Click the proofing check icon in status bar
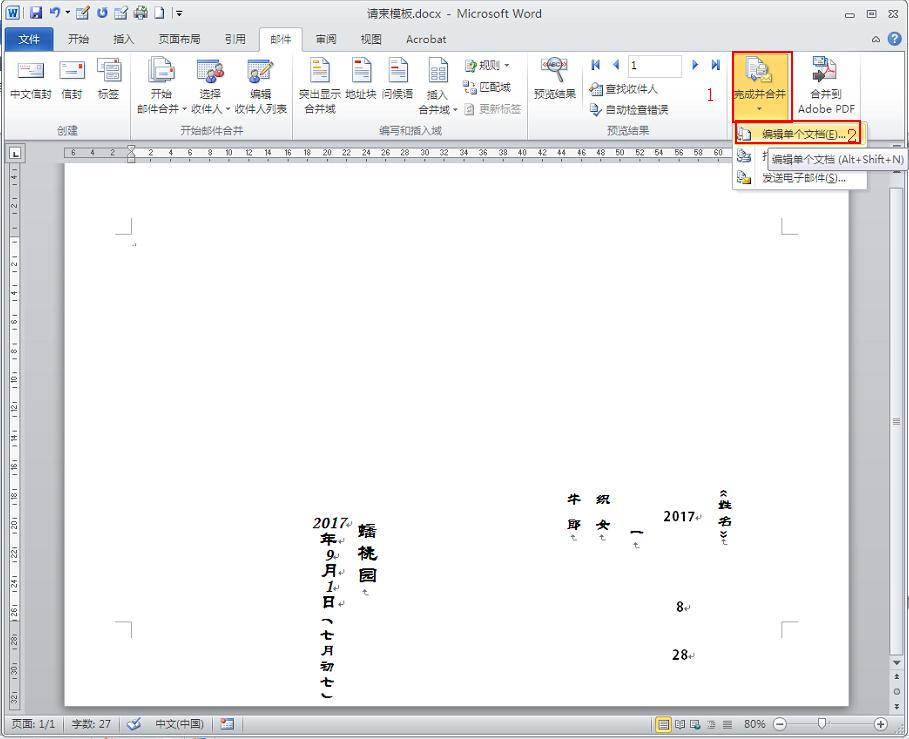 pyautogui.click(x=134, y=724)
